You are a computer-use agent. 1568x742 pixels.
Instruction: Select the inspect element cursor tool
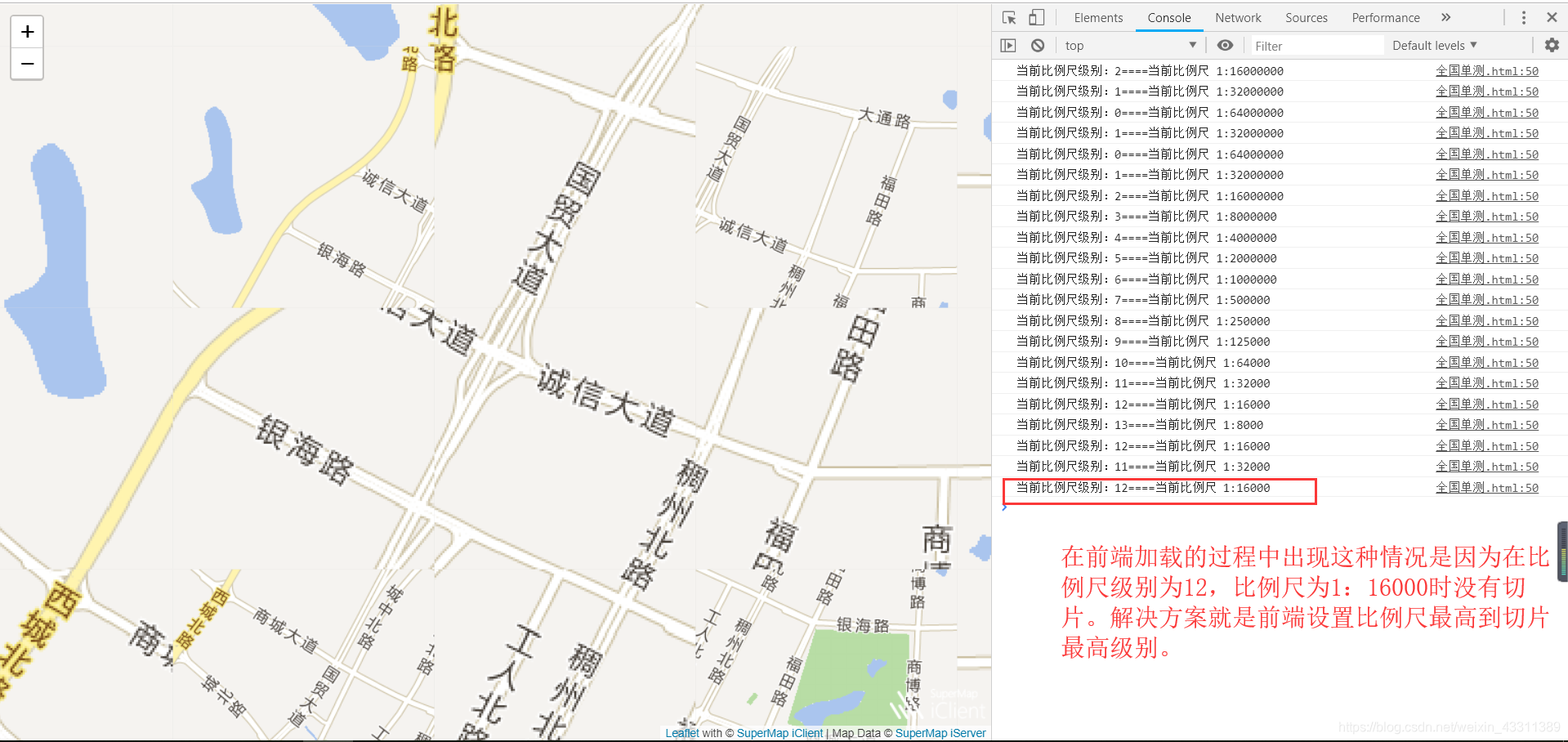coord(1008,16)
